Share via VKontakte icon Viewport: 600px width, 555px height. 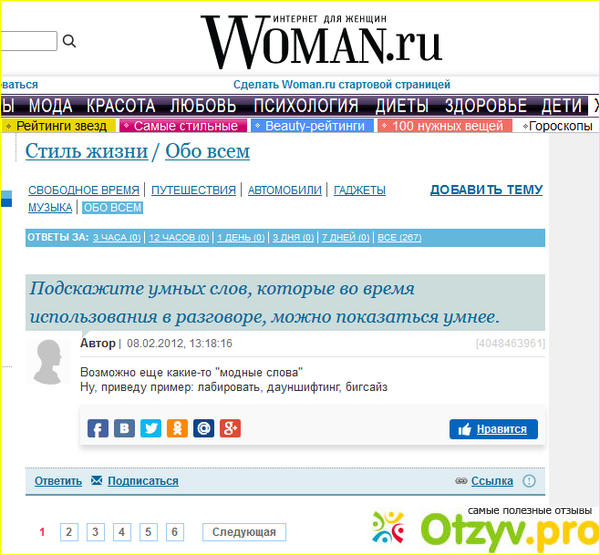pyautogui.click(x=124, y=429)
